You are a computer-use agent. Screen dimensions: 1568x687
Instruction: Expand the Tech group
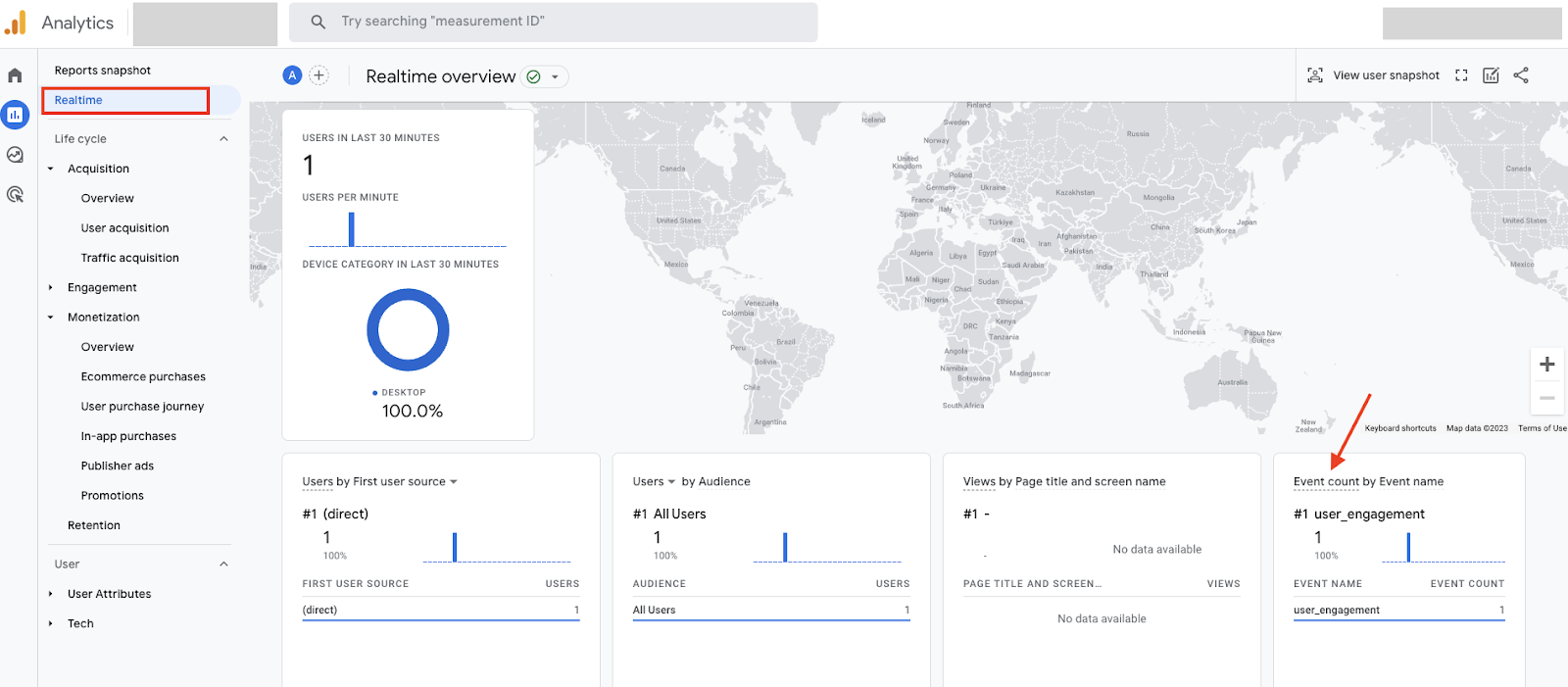(51, 623)
